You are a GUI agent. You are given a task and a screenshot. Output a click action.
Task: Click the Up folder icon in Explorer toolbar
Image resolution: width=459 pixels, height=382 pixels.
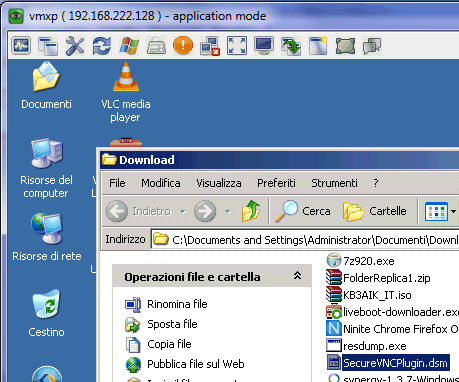click(251, 211)
